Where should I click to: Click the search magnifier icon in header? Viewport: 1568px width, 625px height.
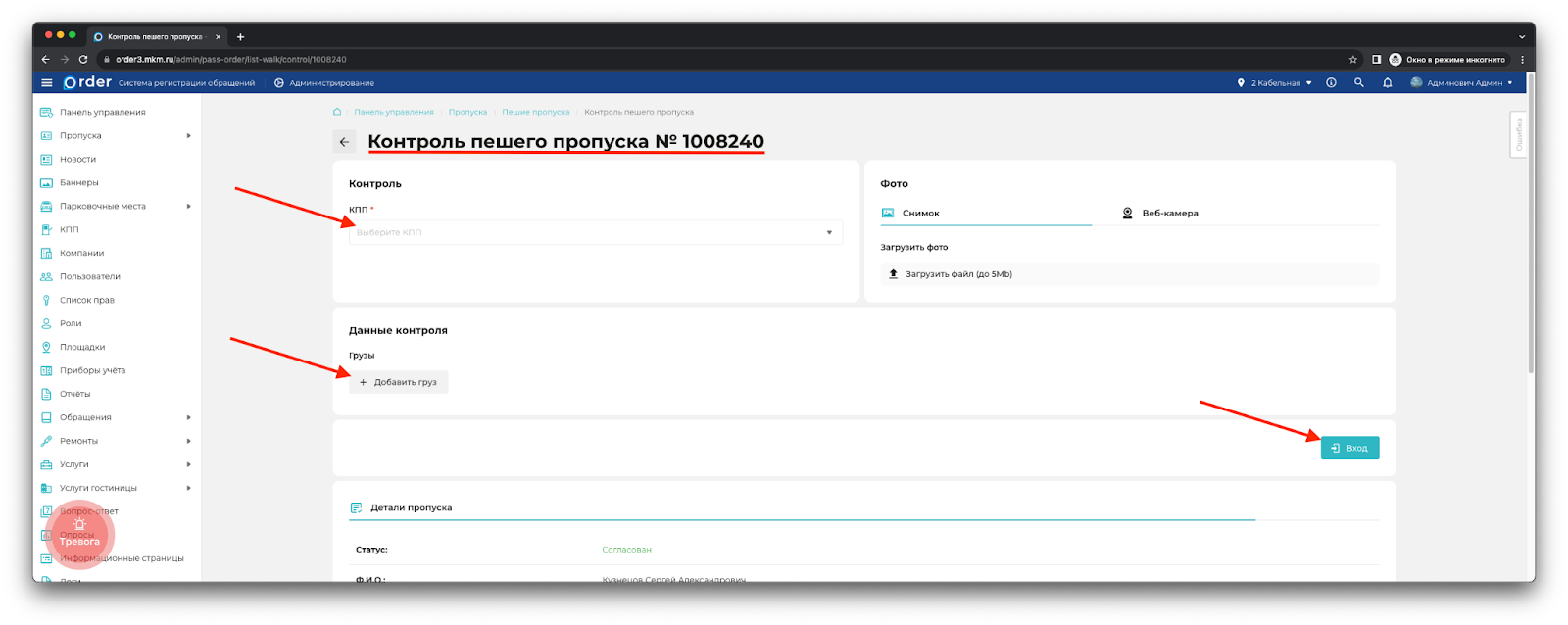pyautogui.click(x=1358, y=83)
